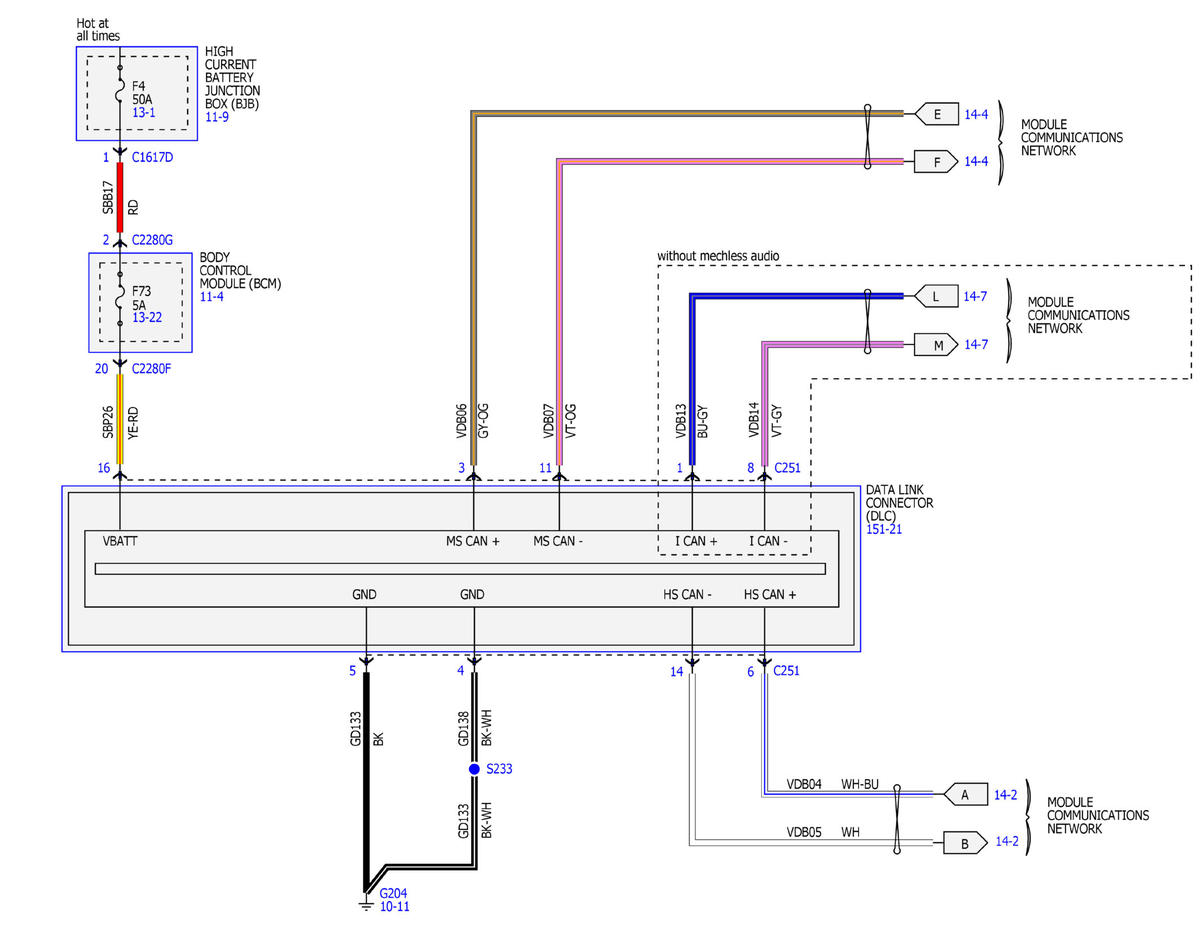This screenshot has height=927, width=1200.
Task: Follow the 10-11 ground reference link
Action: click(x=393, y=906)
